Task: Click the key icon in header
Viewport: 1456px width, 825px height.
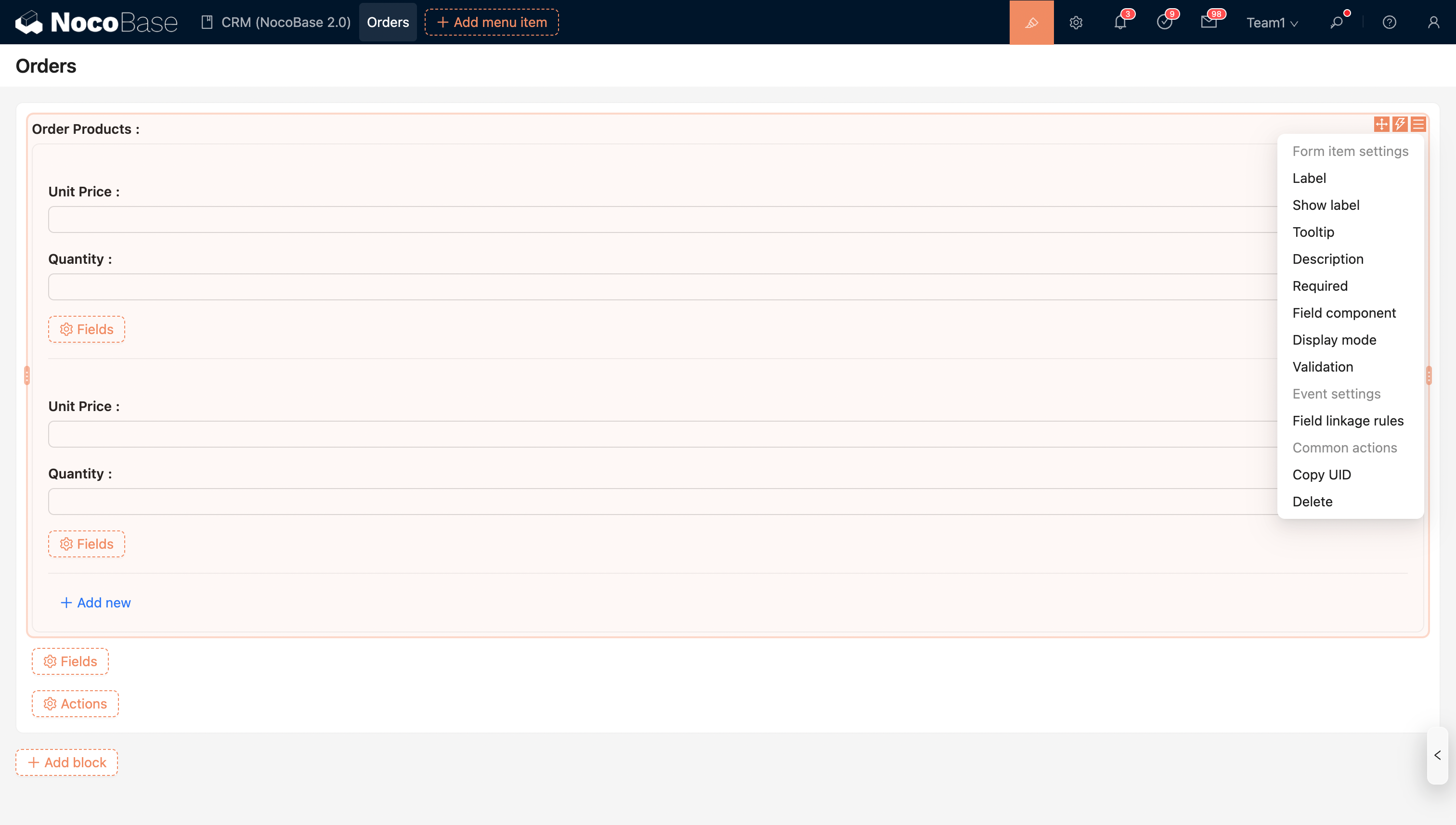Action: (x=1337, y=22)
